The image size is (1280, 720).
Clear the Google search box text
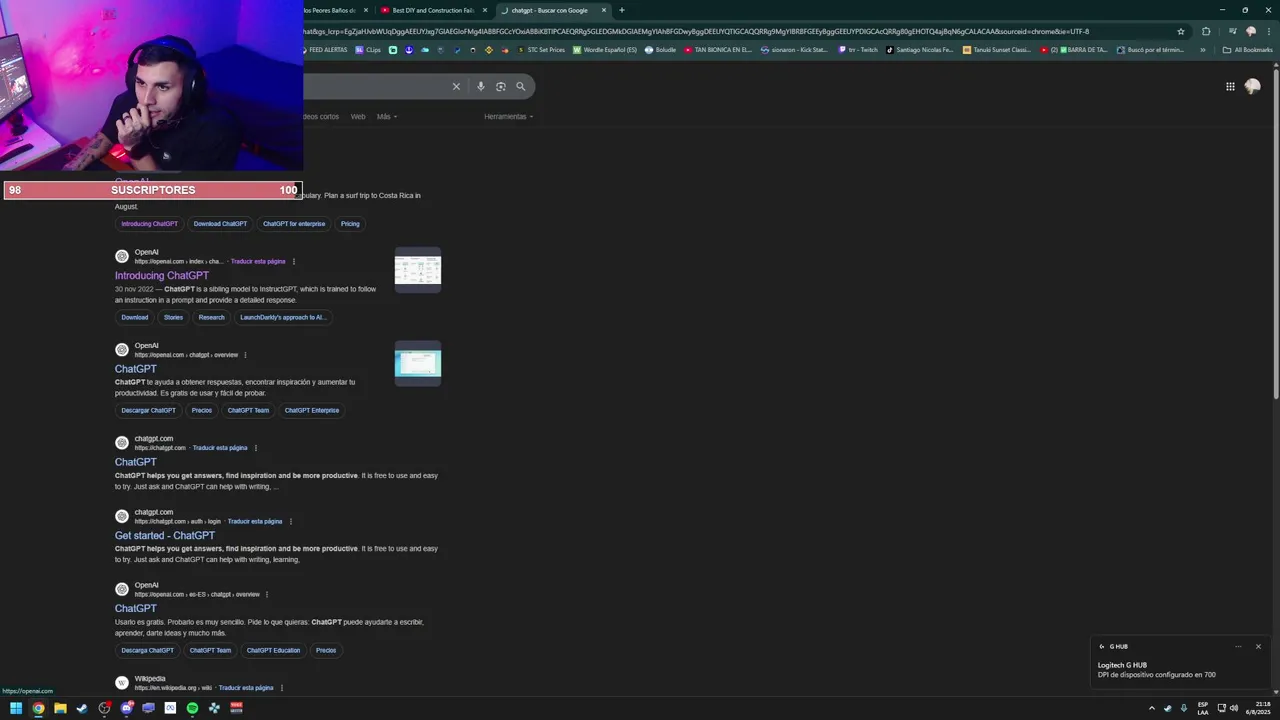456,87
